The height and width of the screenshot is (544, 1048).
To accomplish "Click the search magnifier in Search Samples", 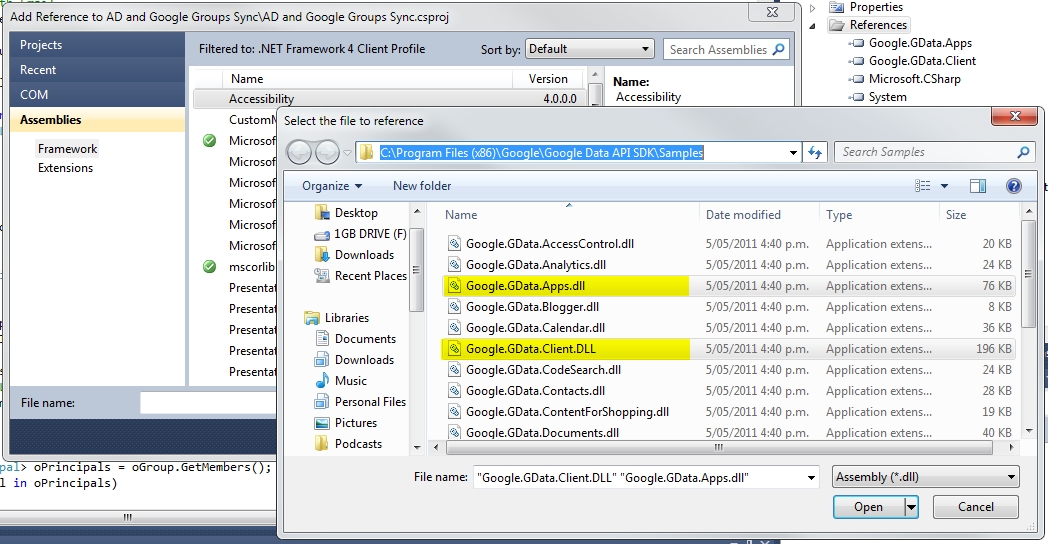I will [1023, 152].
